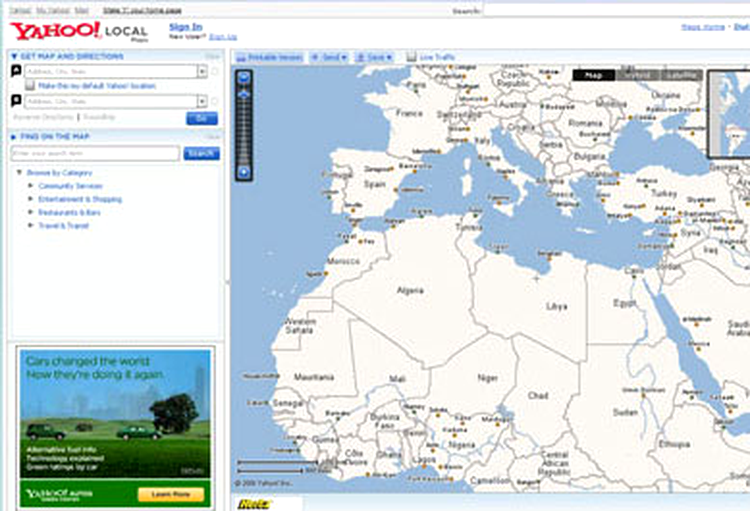Click the first Address, City, State field

pyautogui.click(x=111, y=71)
